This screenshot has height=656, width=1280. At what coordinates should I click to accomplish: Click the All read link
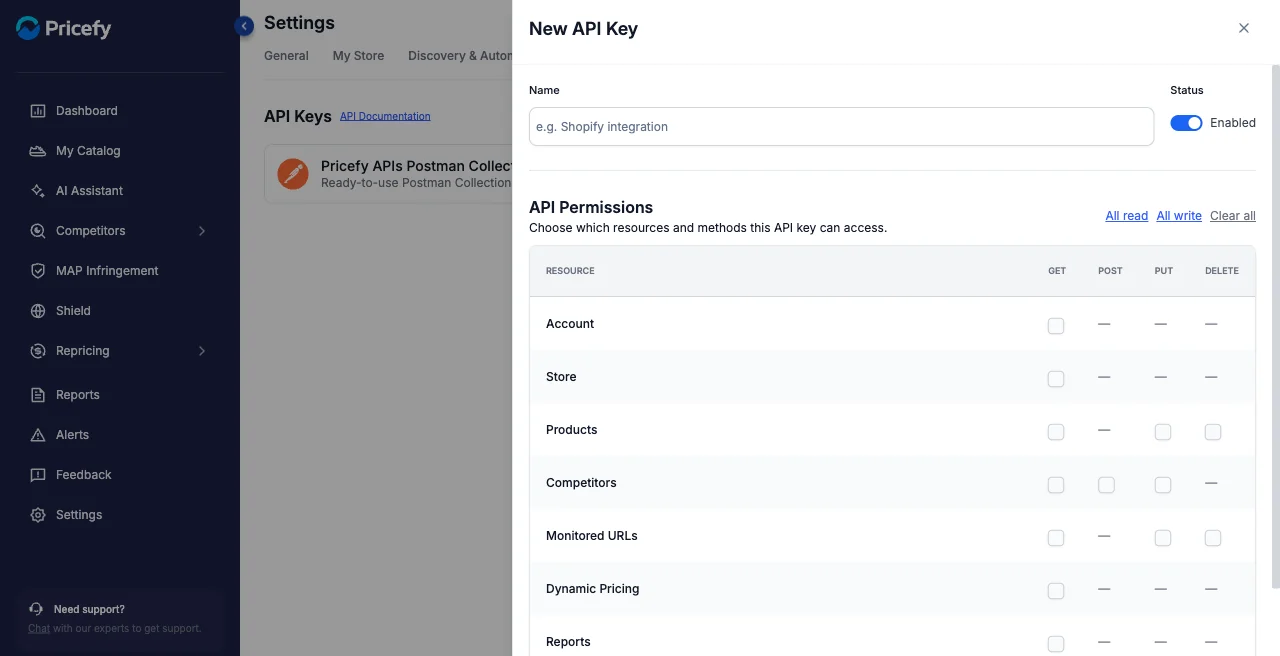coord(1126,216)
